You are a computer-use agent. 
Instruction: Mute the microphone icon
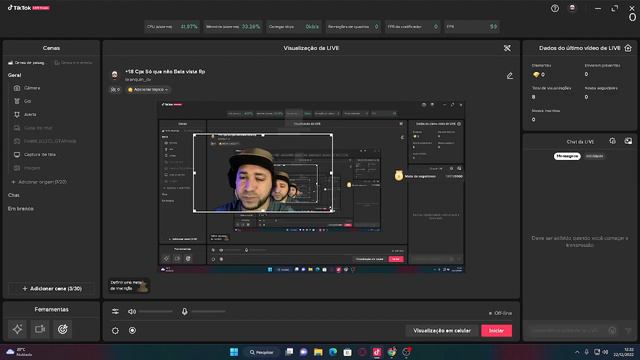184,311
